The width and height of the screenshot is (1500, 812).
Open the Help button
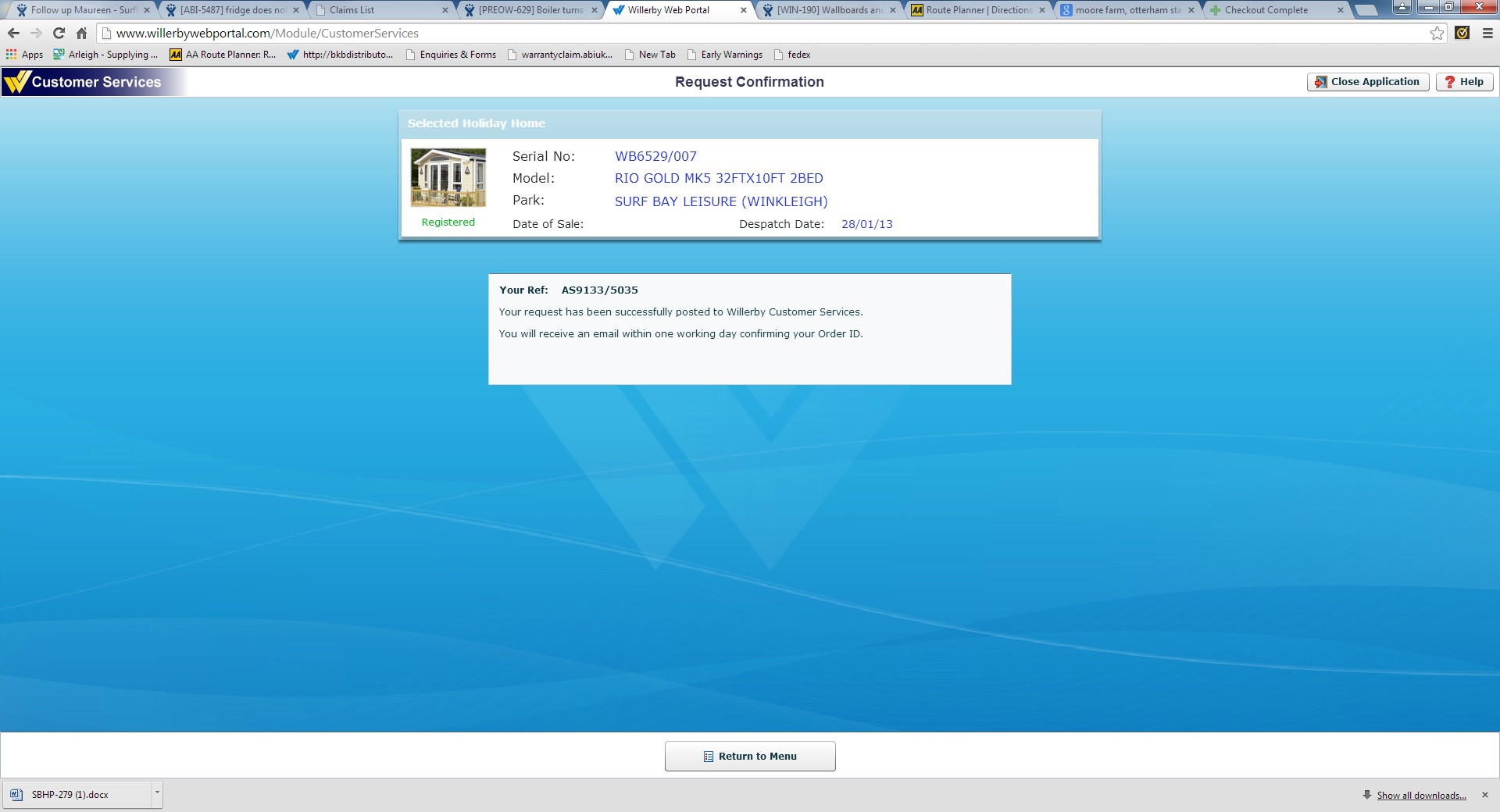click(x=1464, y=82)
